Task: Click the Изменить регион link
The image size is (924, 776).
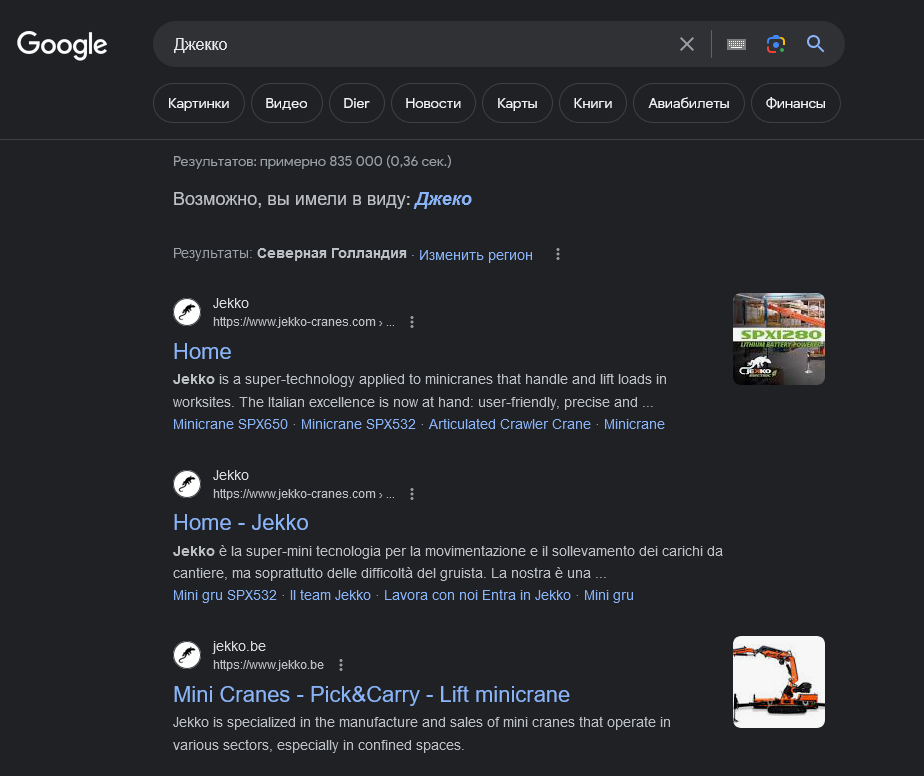Action: point(476,255)
